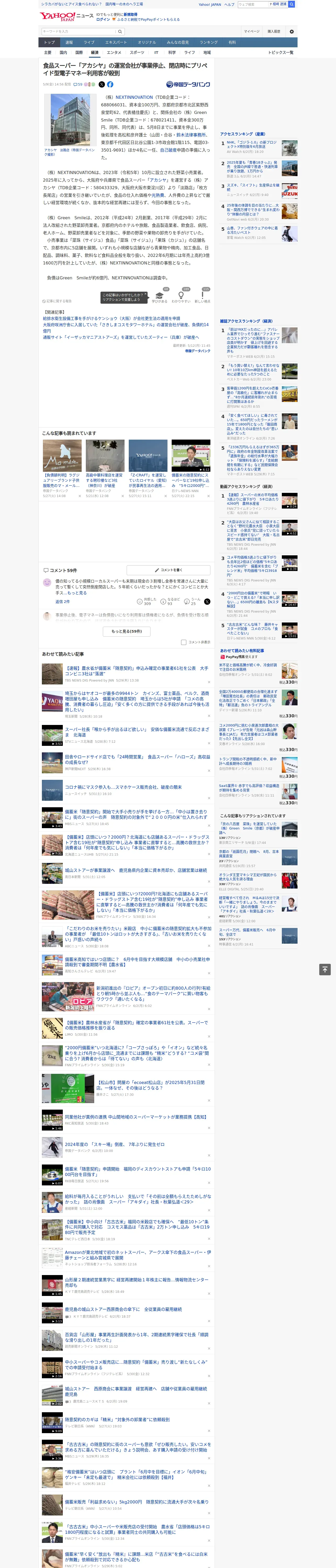Screen dimensions: 336x1568
Task: Open the トップ navigation tab
Action: click(49, 43)
